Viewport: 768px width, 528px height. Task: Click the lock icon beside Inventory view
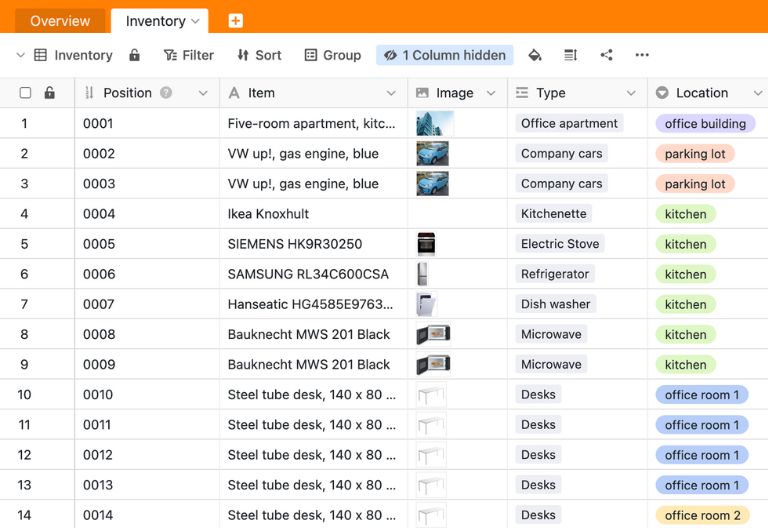tap(135, 55)
